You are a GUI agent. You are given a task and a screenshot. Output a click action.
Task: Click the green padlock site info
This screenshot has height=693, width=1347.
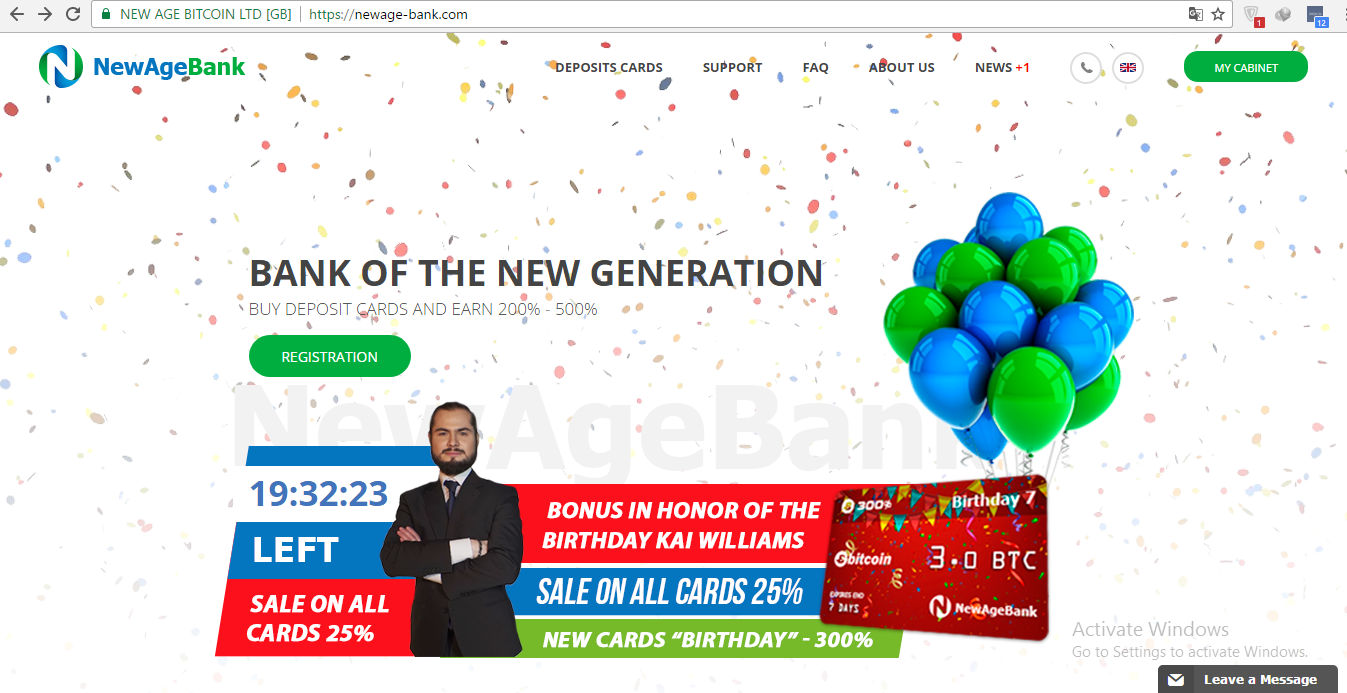point(106,14)
